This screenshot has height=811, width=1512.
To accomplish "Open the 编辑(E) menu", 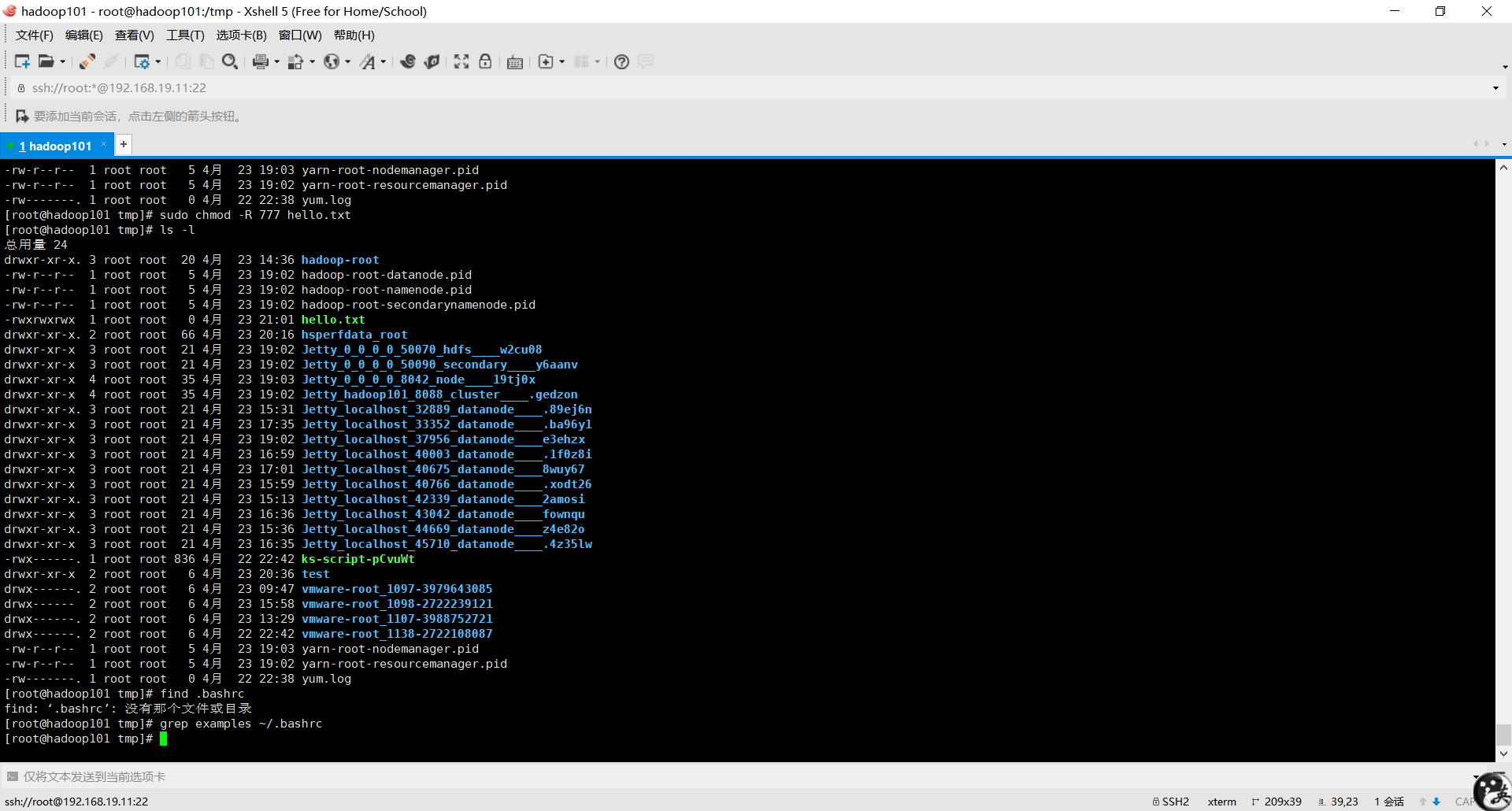I will click(x=83, y=35).
